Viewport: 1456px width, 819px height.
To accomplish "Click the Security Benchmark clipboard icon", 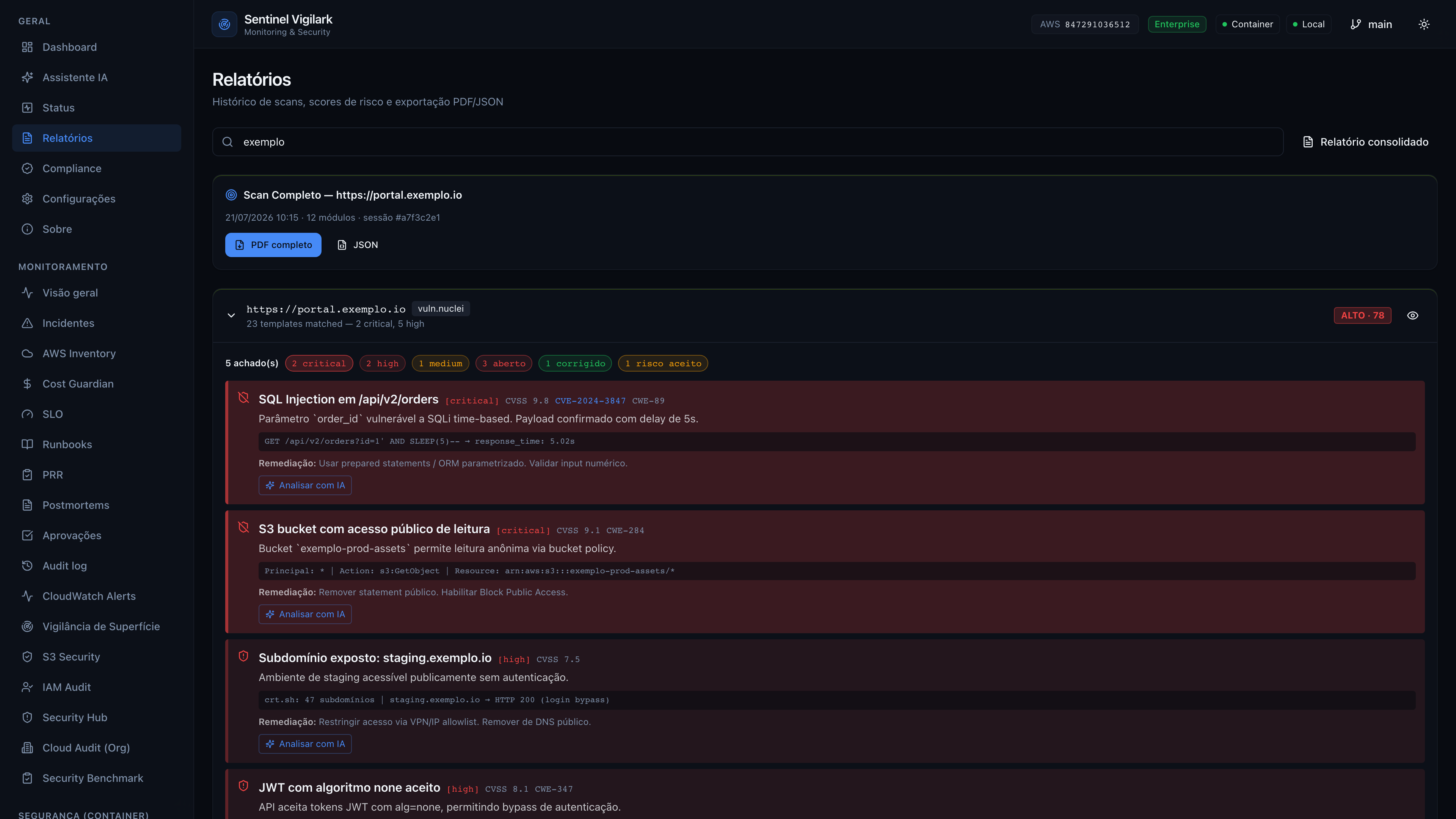I will [x=27, y=778].
